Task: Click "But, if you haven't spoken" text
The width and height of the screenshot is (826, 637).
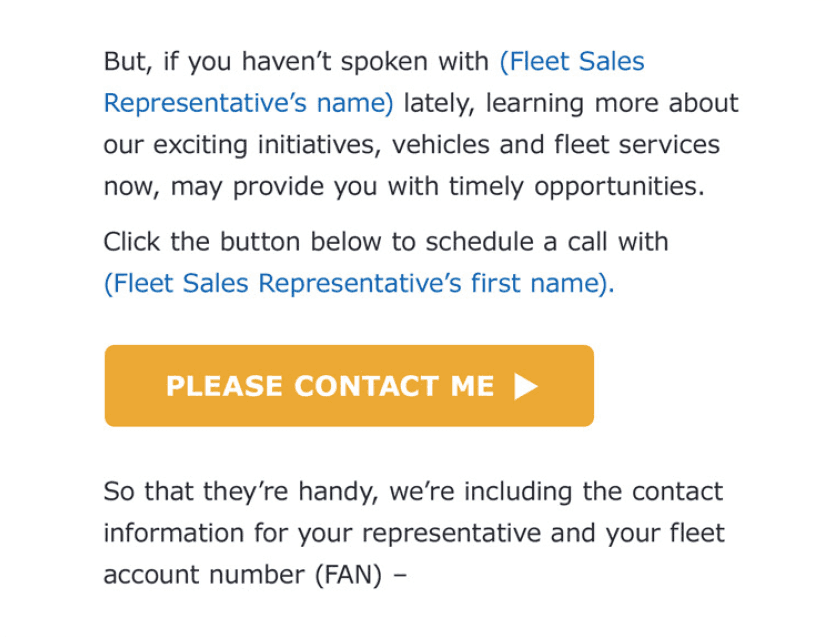Action: point(266,62)
